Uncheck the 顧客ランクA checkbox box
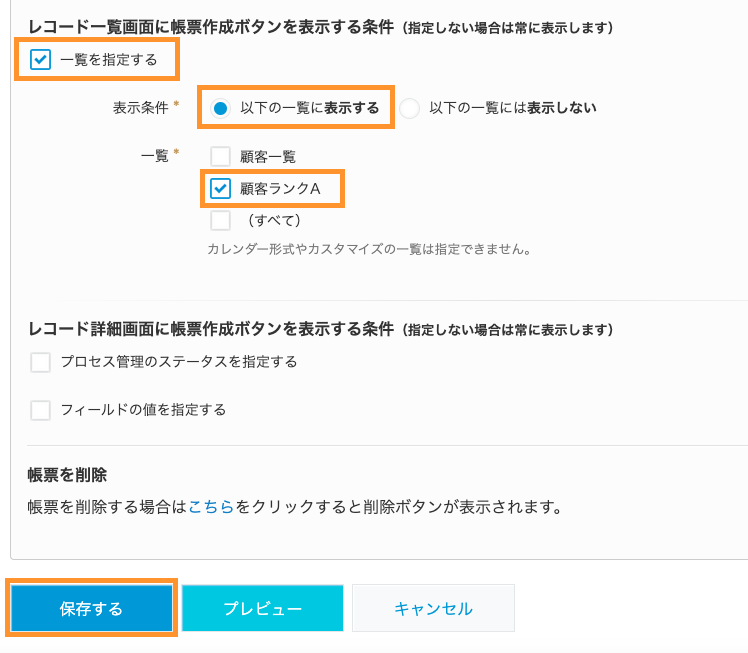This screenshot has width=748, height=653. click(220, 188)
